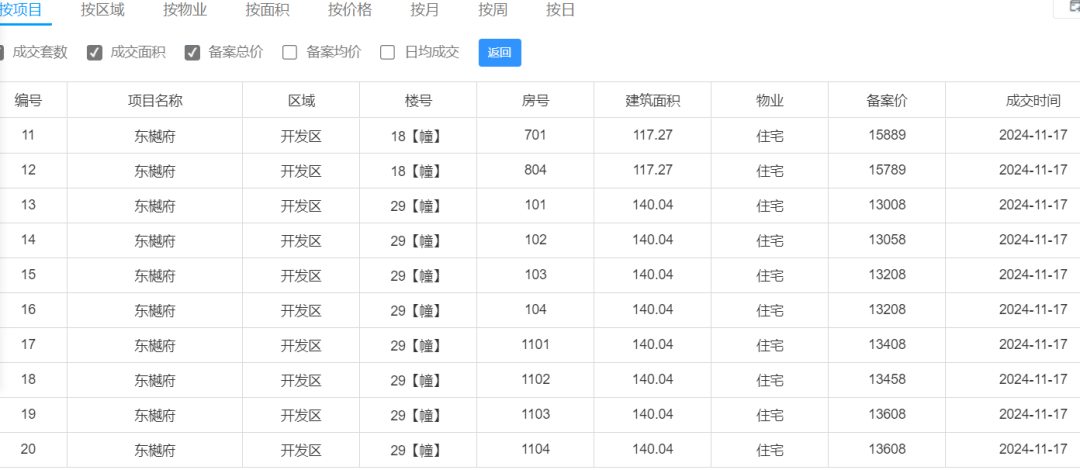Click room number 1102 cell
1080x470 pixels.
535,379
